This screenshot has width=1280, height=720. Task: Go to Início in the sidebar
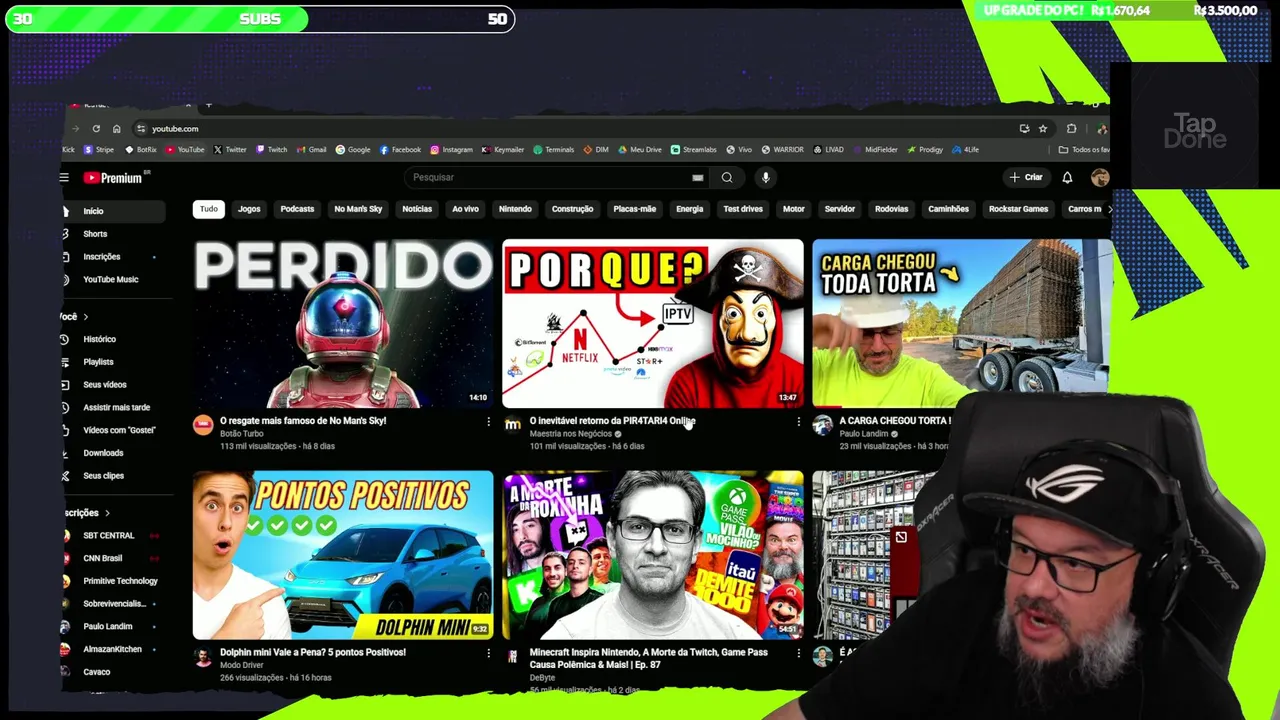pos(112,211)
